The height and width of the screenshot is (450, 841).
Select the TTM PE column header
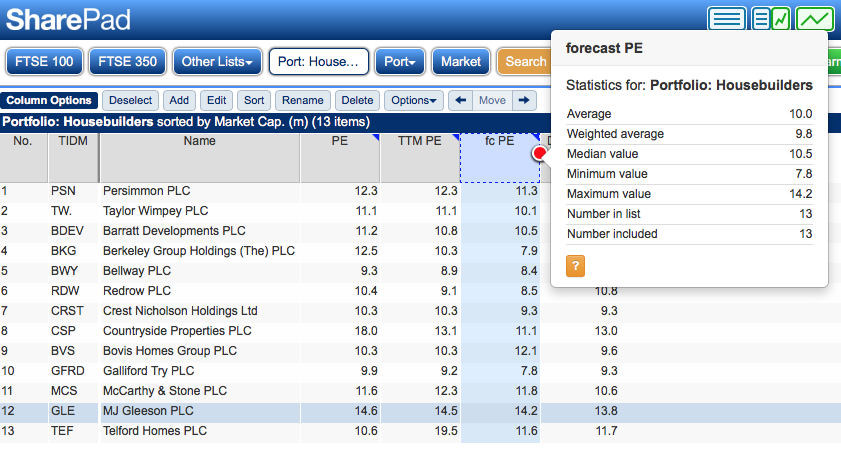420,158
